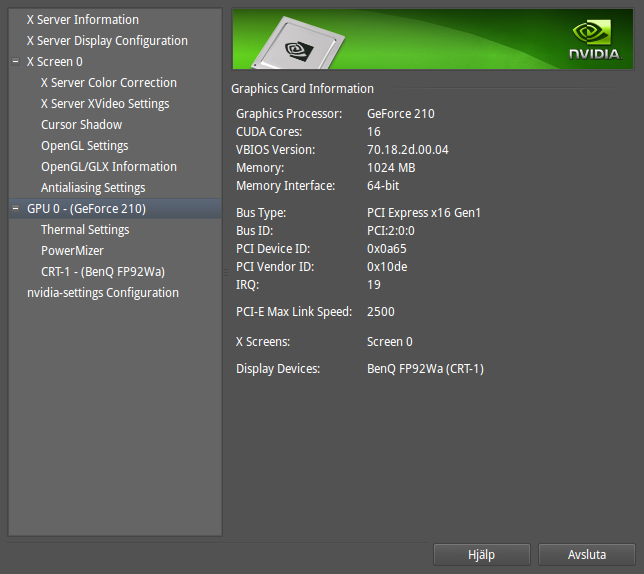Click the CUDA Cores value 16
Image resolution: width=644 pixels, height=574 pixels.
point(374,132)
